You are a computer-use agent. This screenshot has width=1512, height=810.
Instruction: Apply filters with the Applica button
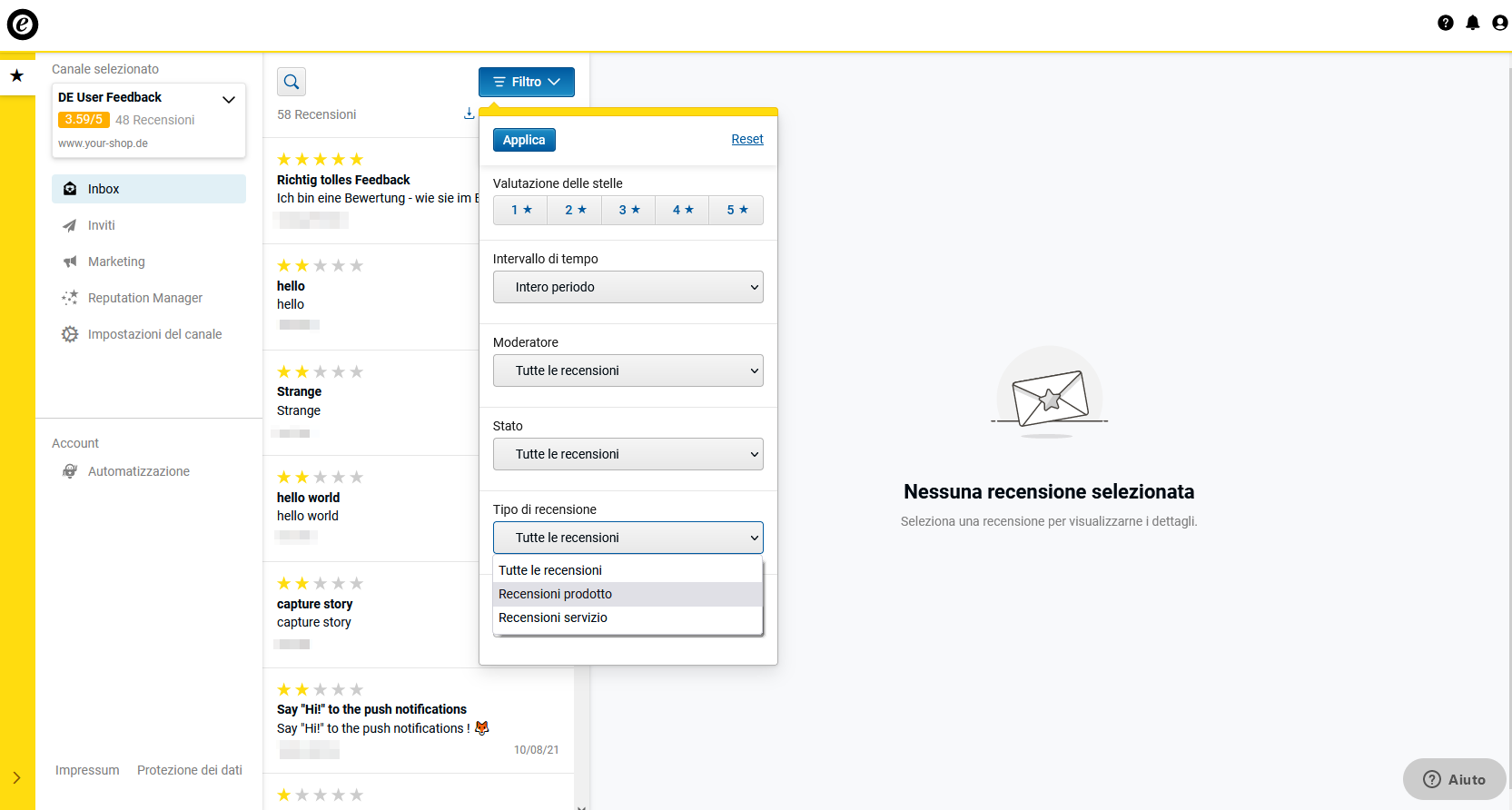click(x=524, y=140)
